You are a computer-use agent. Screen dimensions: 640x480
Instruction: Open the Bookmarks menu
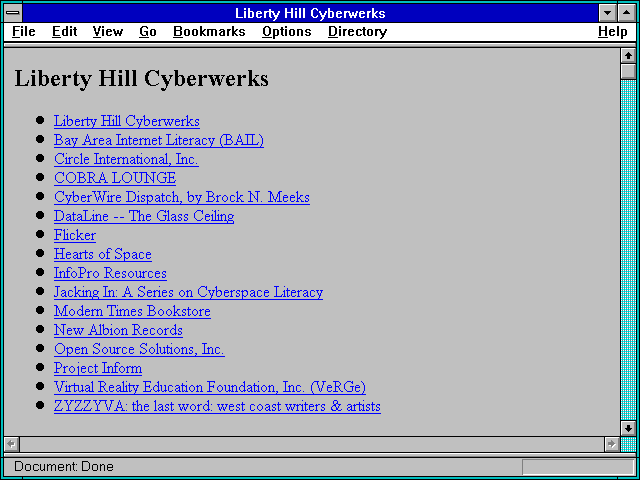point(209,32)
